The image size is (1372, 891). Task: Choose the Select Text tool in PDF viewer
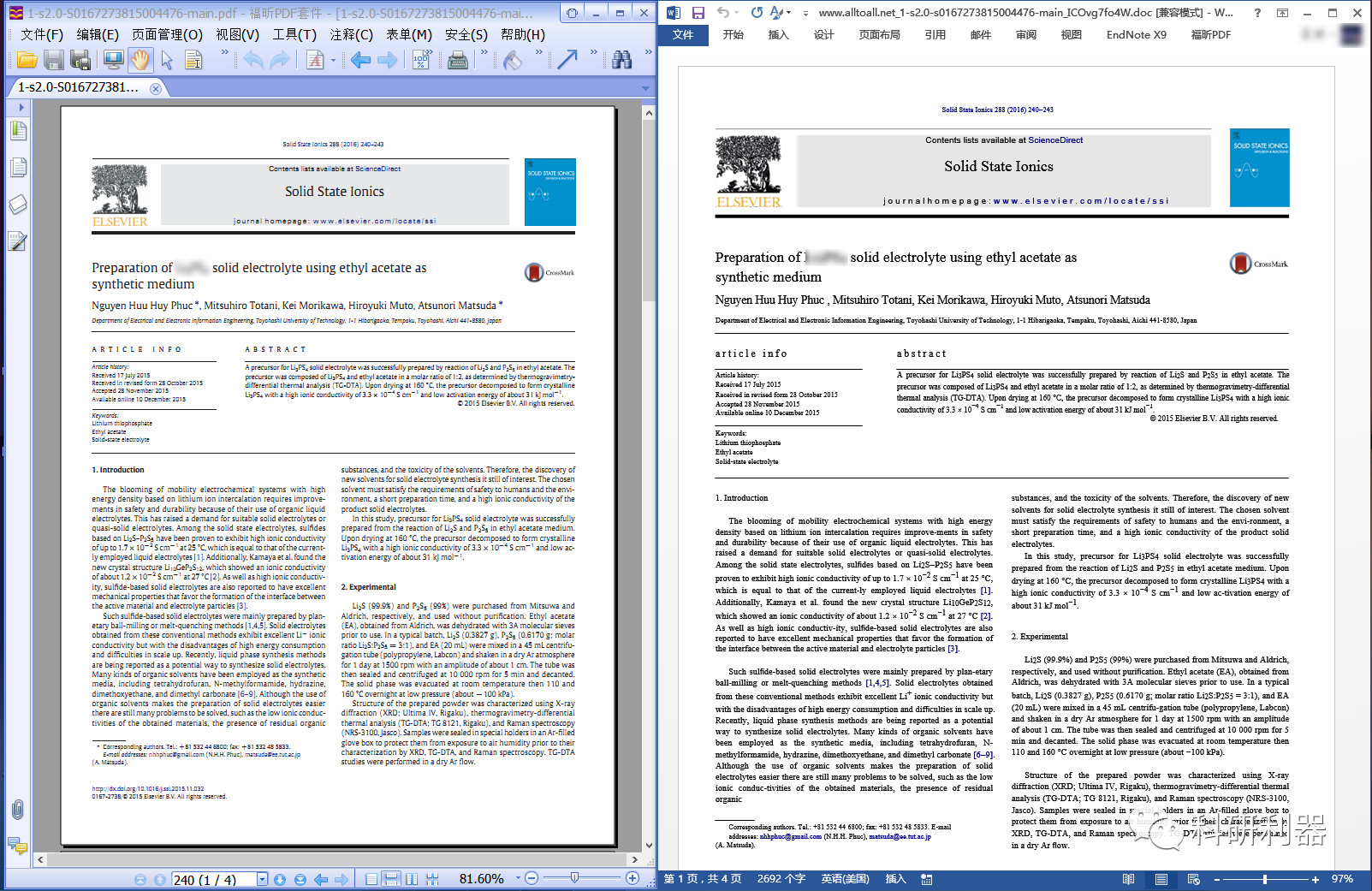tap(193, 60)
